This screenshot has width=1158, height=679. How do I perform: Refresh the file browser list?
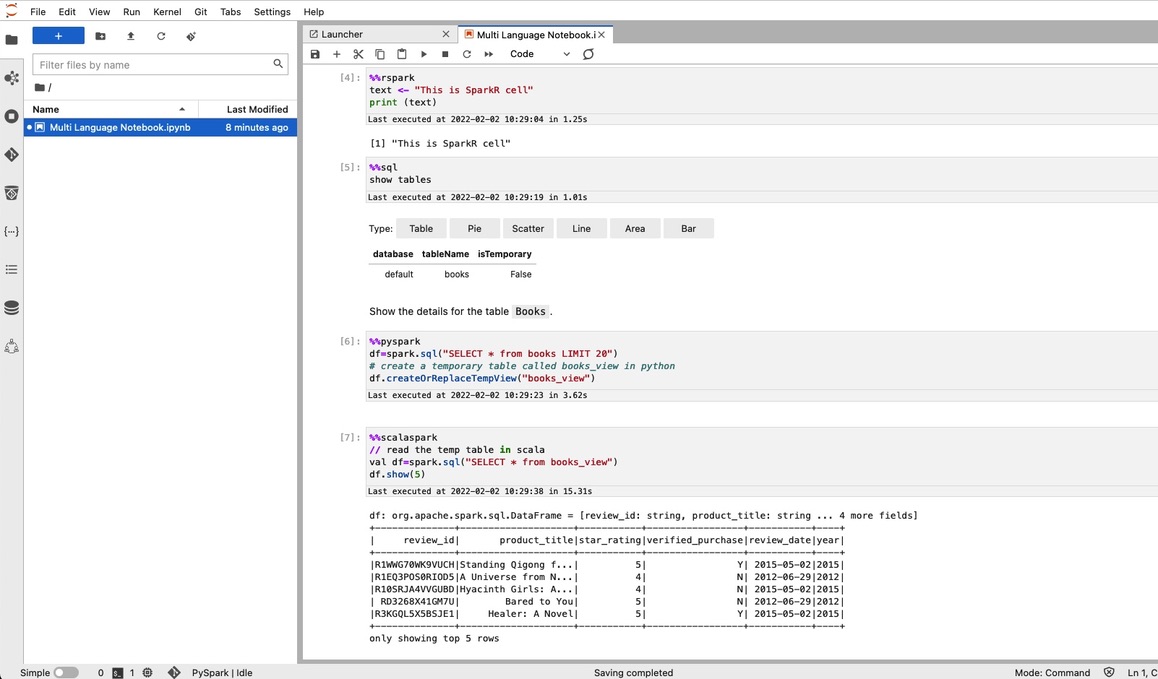pos(160,34)
